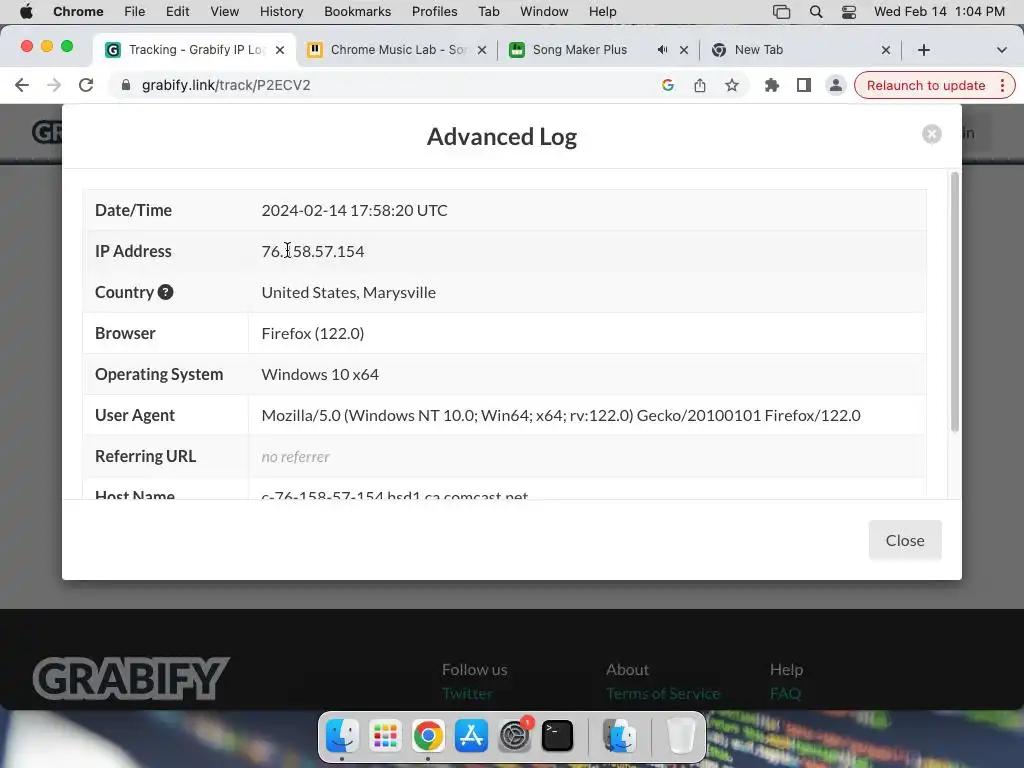The image size is (1024, 768).
Task: Open a new tab with the plus button
Action: point(923,50)
